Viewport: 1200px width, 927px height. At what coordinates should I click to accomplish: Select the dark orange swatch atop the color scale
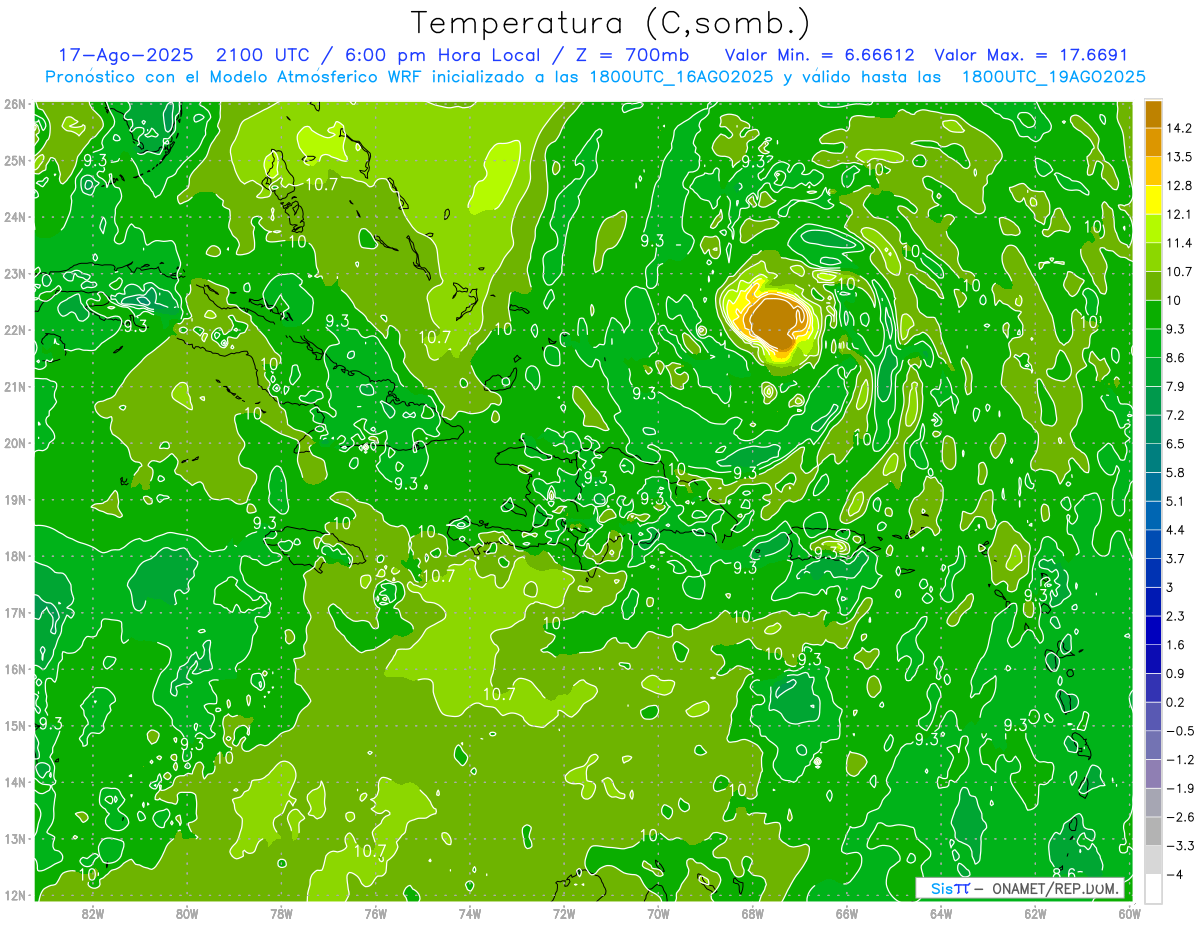click(x=1153, y=114)
